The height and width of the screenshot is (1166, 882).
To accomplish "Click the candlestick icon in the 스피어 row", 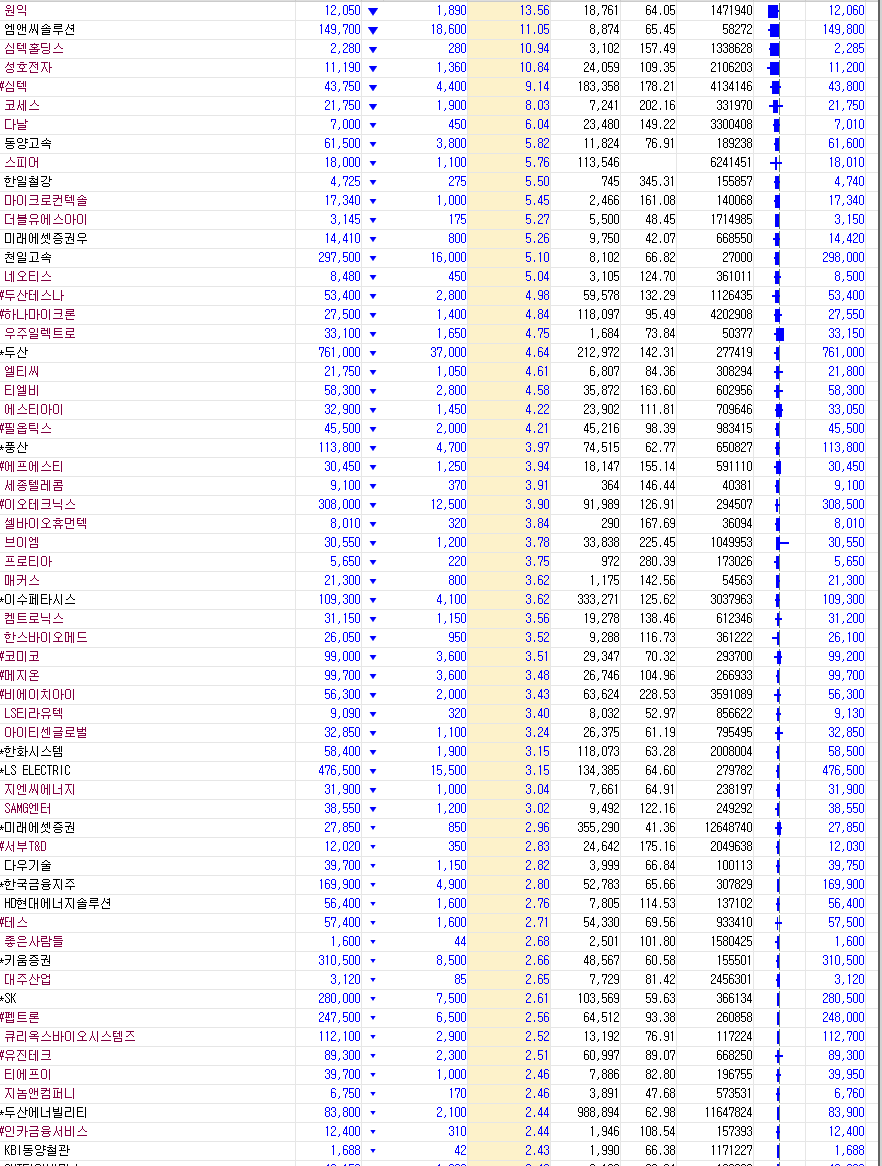I will [776, 163].
